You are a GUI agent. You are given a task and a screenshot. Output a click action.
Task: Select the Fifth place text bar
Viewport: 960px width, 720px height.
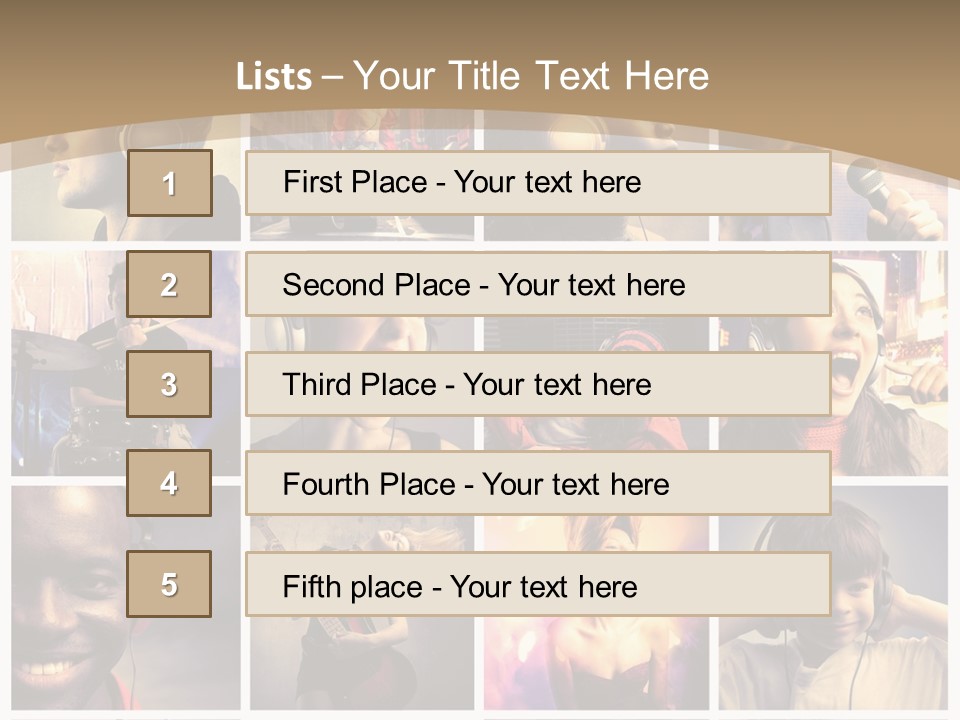click(x=538, y=585)
